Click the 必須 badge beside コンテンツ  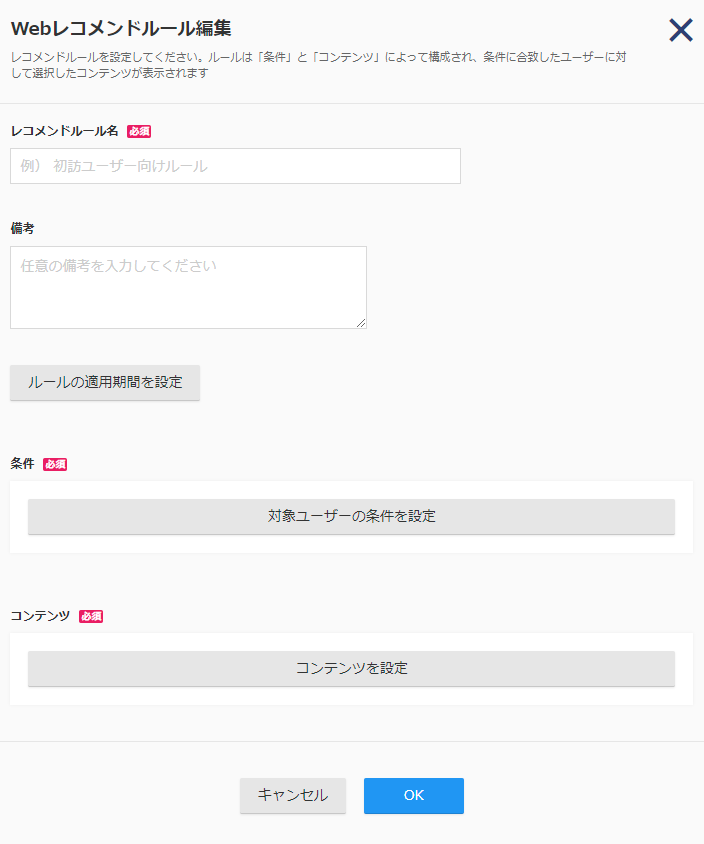[x=91, y=616]
